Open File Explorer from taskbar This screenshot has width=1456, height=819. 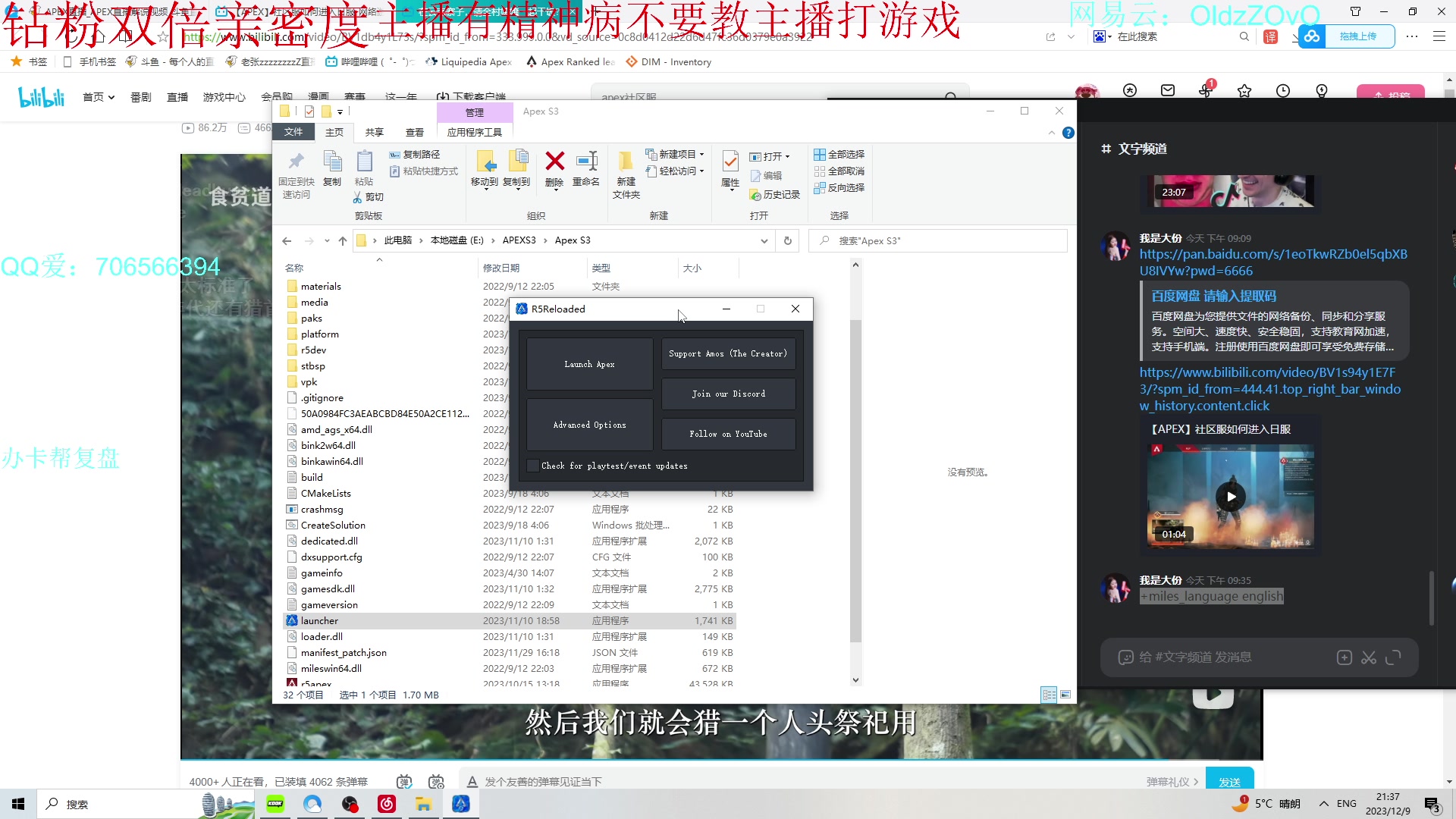point(423,804)
